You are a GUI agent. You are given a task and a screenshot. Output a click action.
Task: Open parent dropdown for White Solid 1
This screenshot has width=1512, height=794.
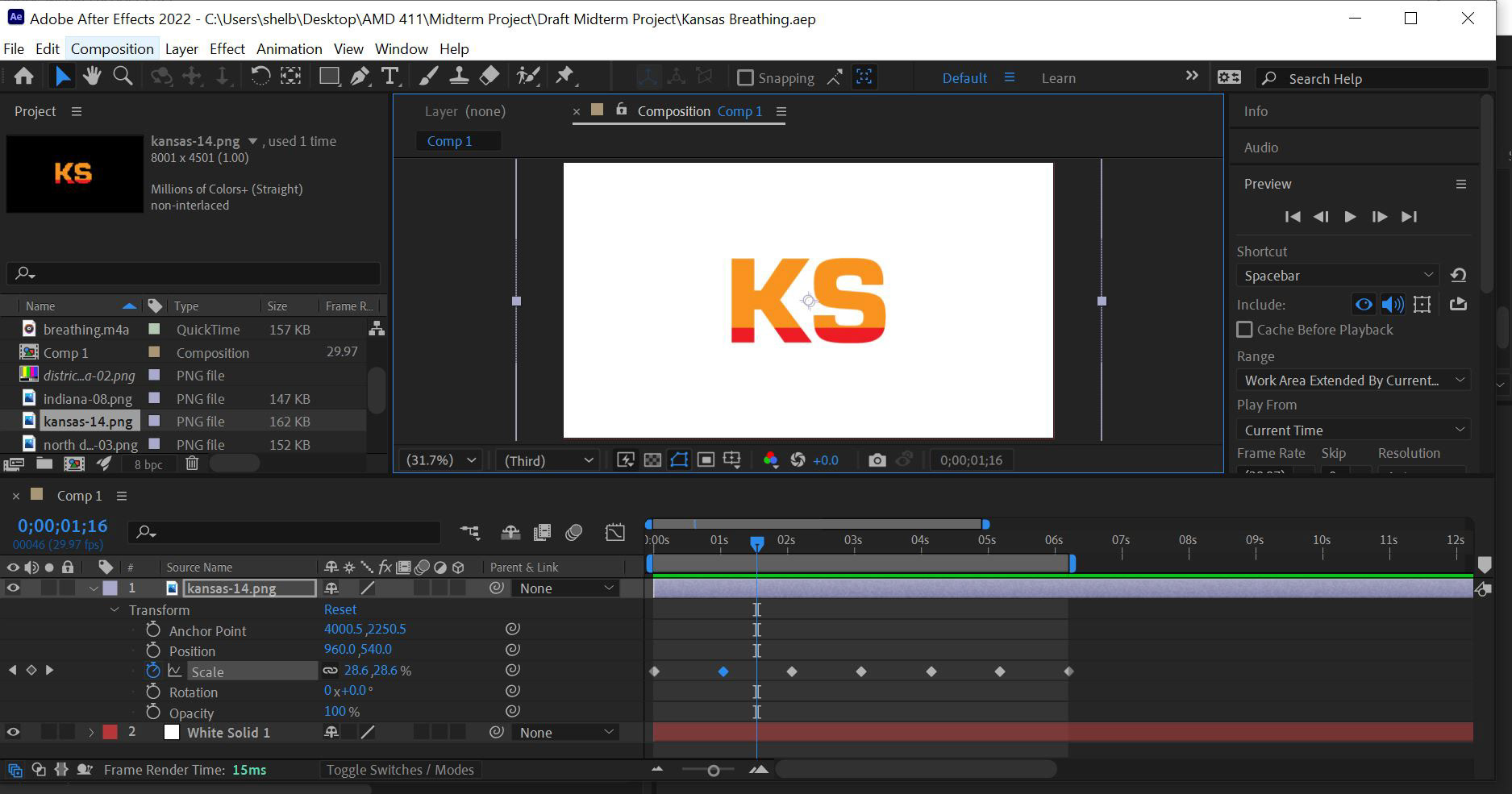(565, 733)
